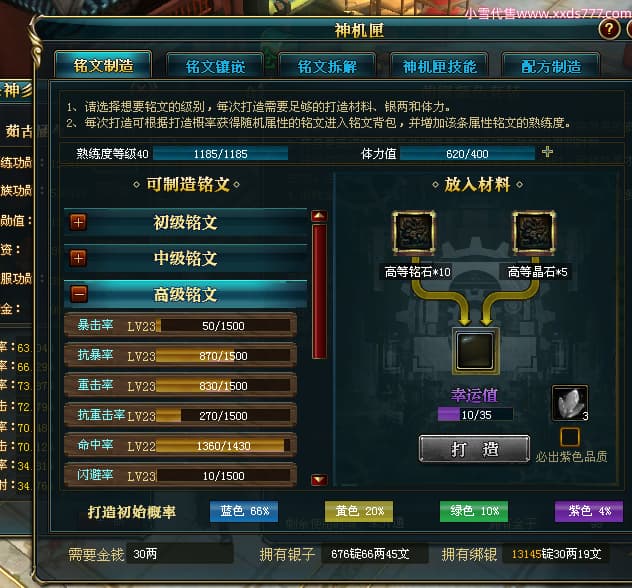632x588 pixels.
Task: Go to the 神机匣技能 tab
Action: (439, 66)
